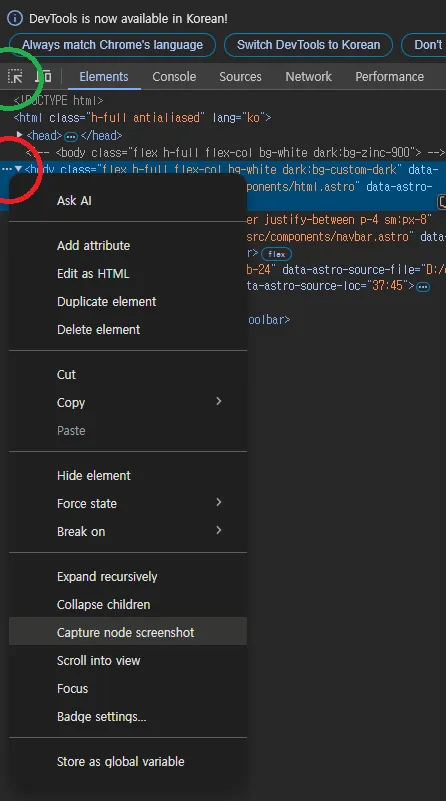Click the ellipsis badge after source-loc 37:45
The height and width of the screenshot is (801, 446).
coord(422,287)
